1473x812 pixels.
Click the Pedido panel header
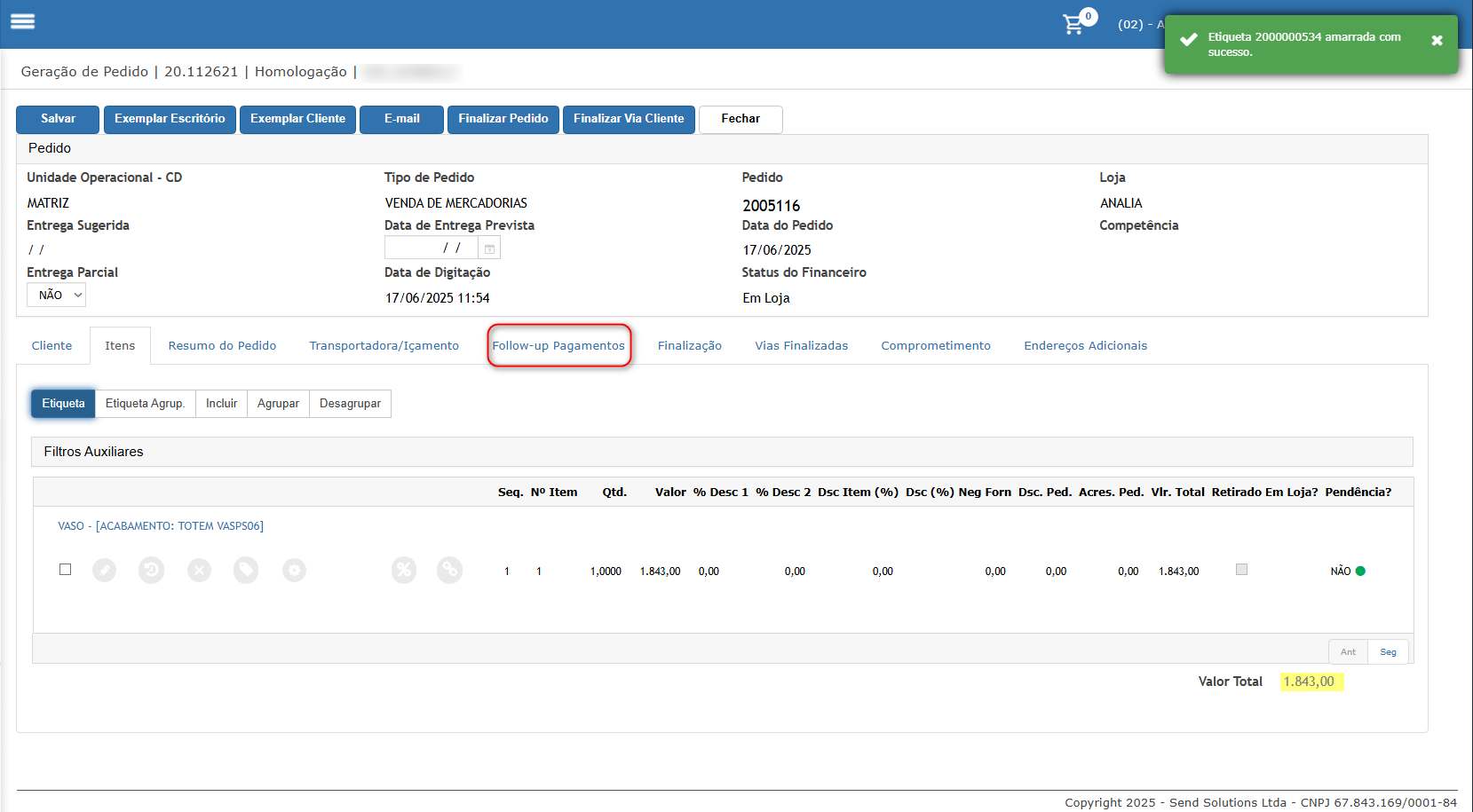(x=722, y=148)
